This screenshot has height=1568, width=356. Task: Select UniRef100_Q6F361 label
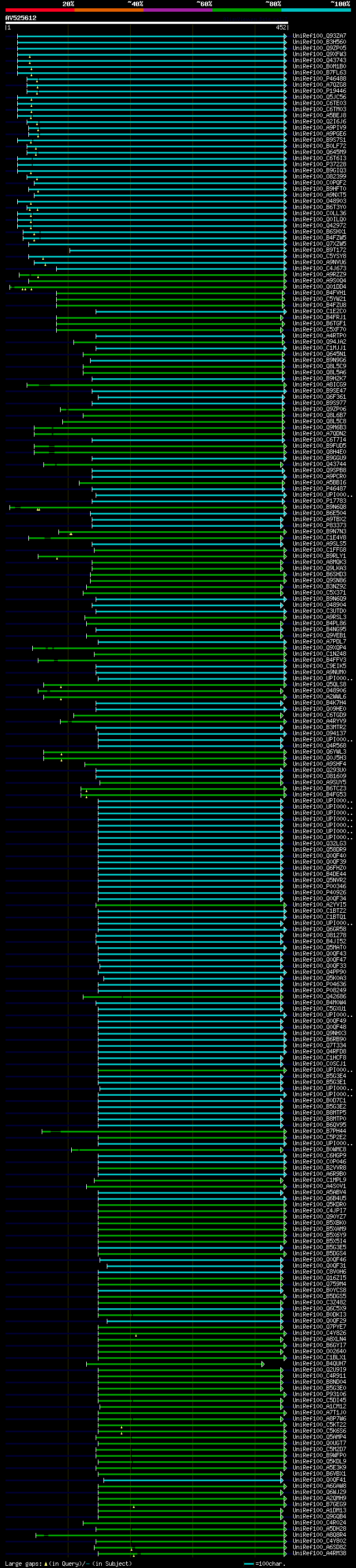(319, 398)
